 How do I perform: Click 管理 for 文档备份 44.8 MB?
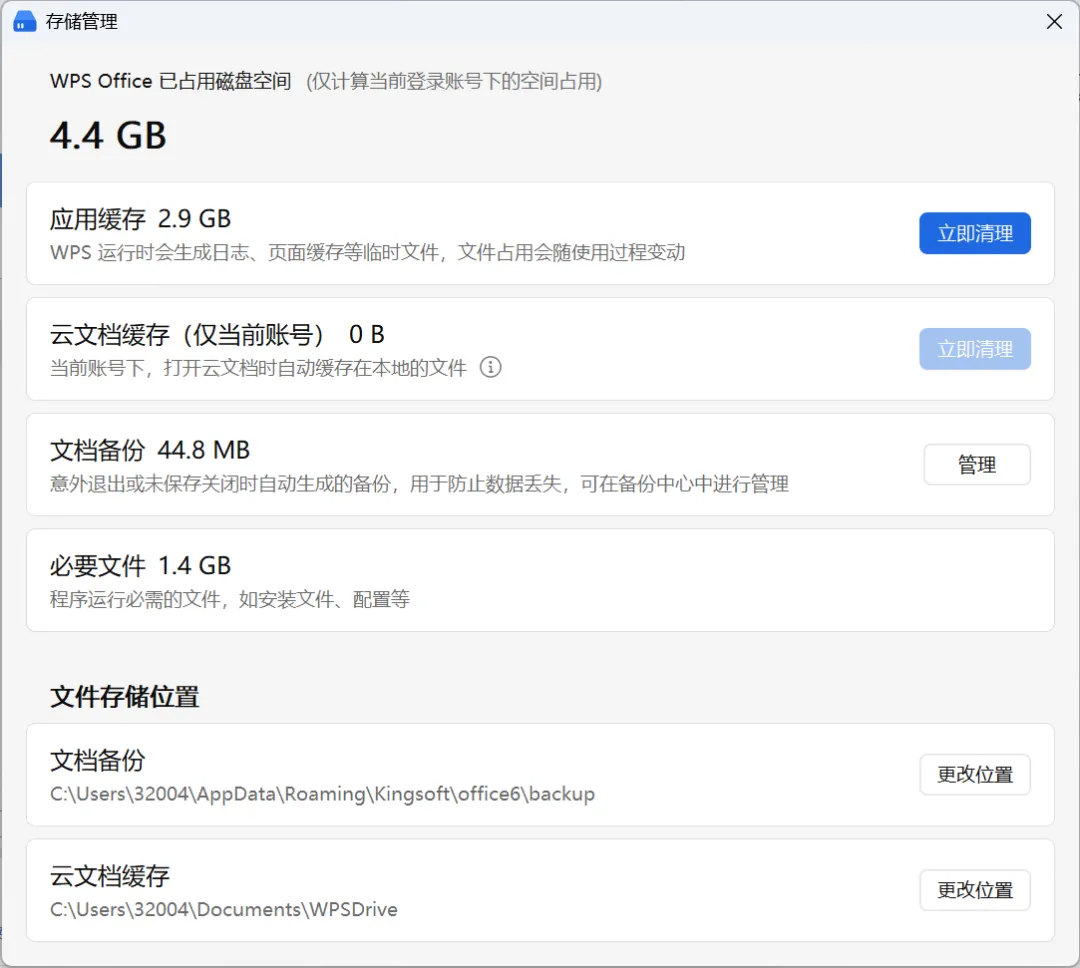tap(977, 465)
